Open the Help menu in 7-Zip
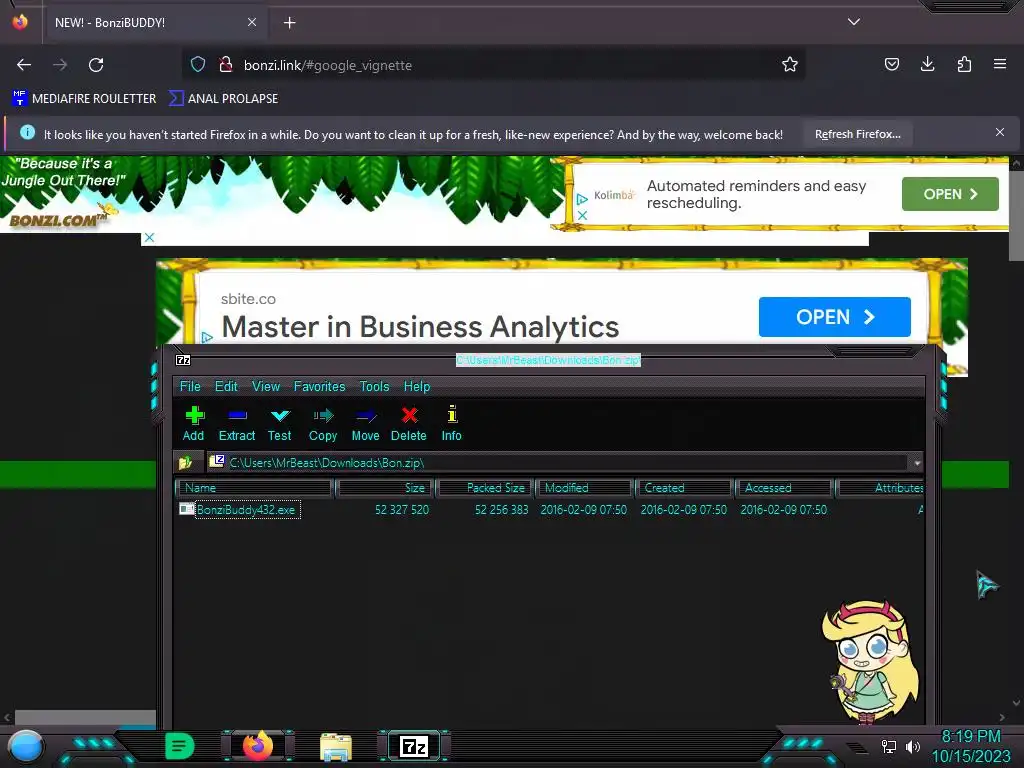This screenshot has height=768, width=1024. (x=417, y=387)
